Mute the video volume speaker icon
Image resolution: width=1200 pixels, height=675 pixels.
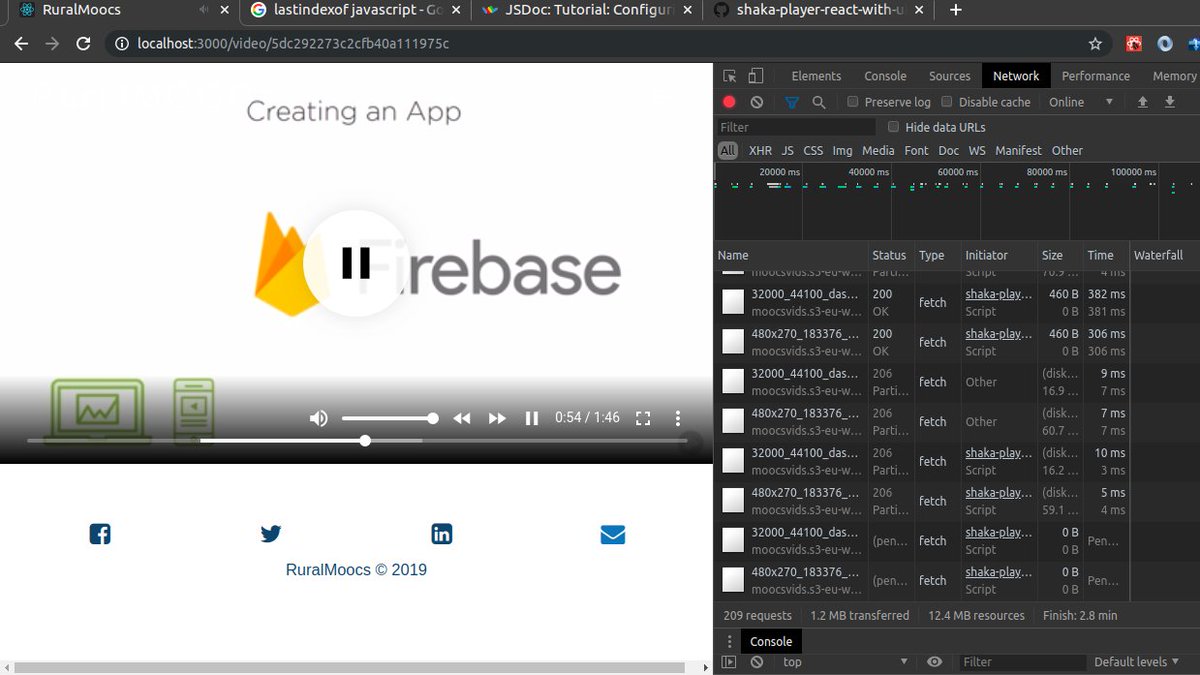pos(318,418)
